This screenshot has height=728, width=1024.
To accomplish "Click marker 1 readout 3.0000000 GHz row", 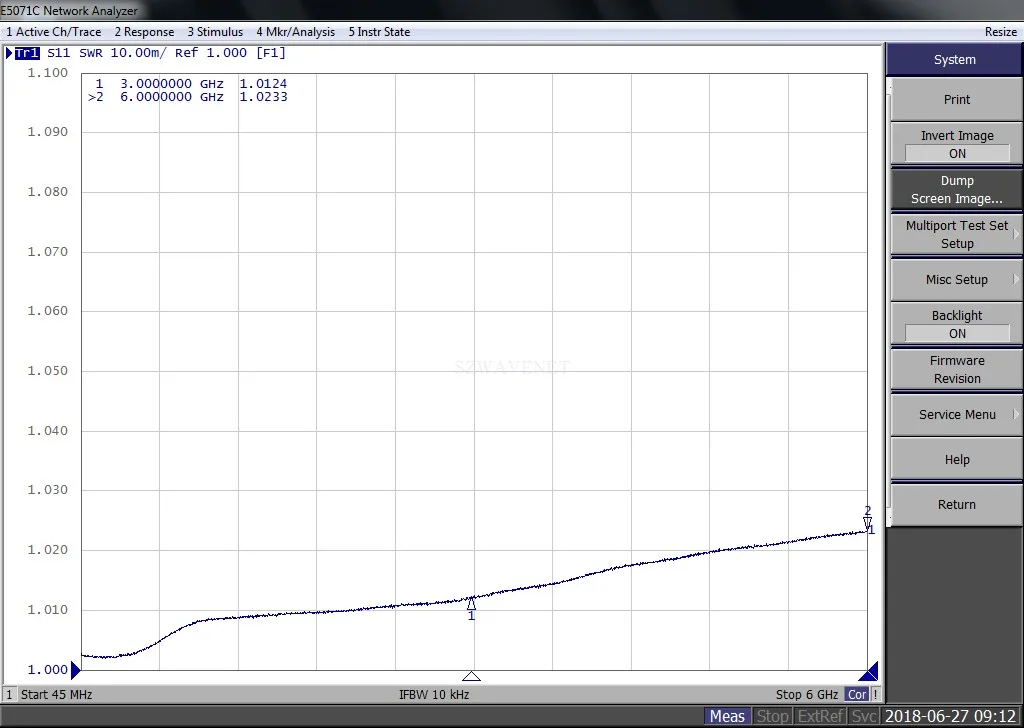I will pyautogui.click(x=191, y=84).
